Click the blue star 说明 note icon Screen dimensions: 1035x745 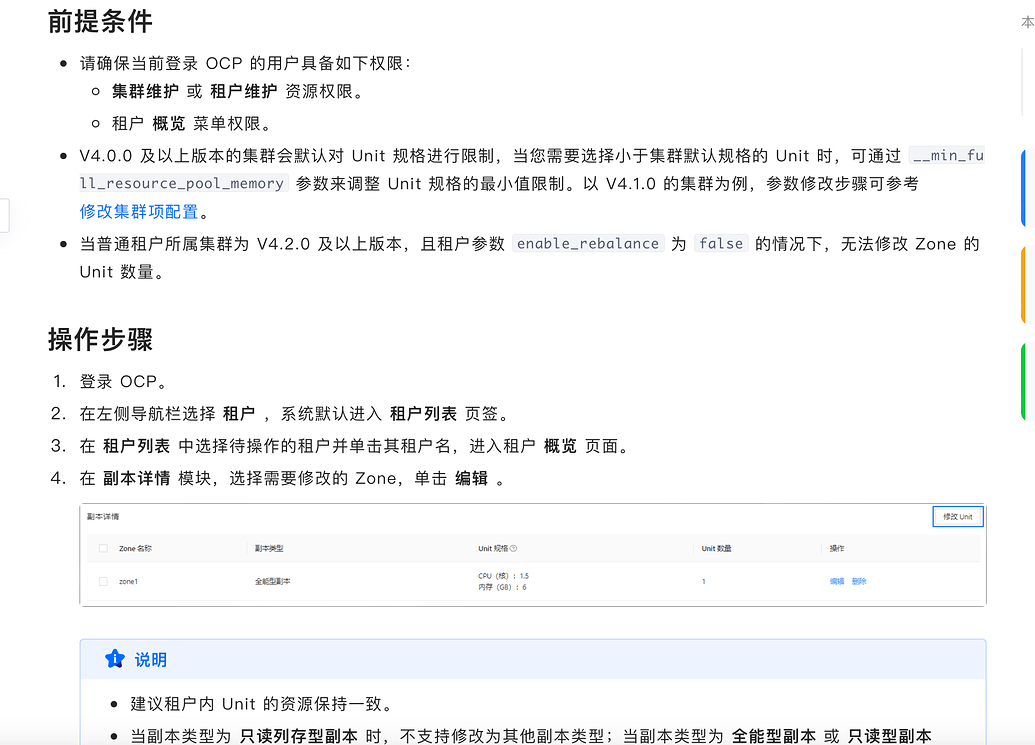pyautogui.click(x=116, y=658)
